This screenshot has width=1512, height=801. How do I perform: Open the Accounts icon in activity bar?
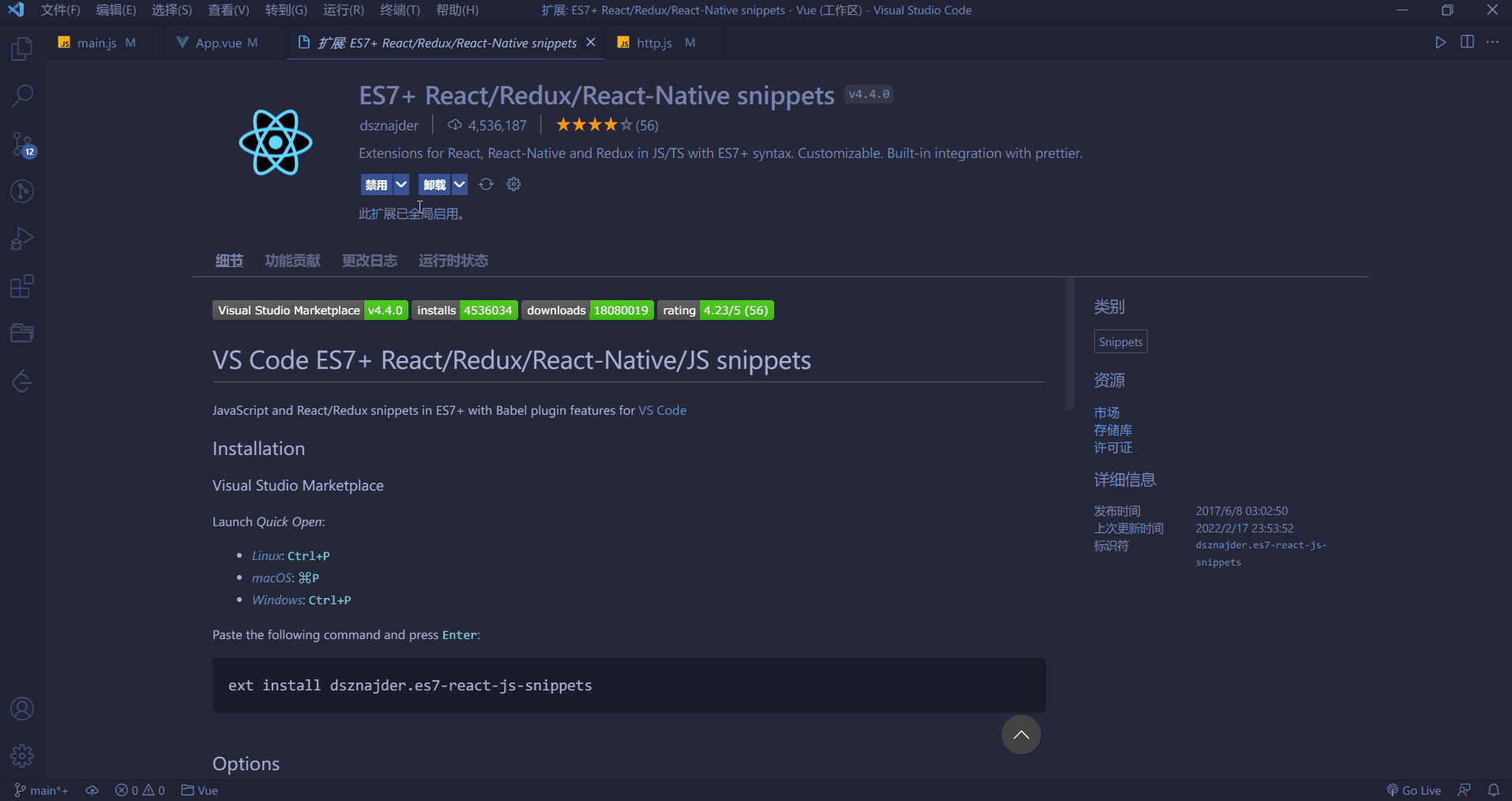pyautogui.click(x=22, y=709)
